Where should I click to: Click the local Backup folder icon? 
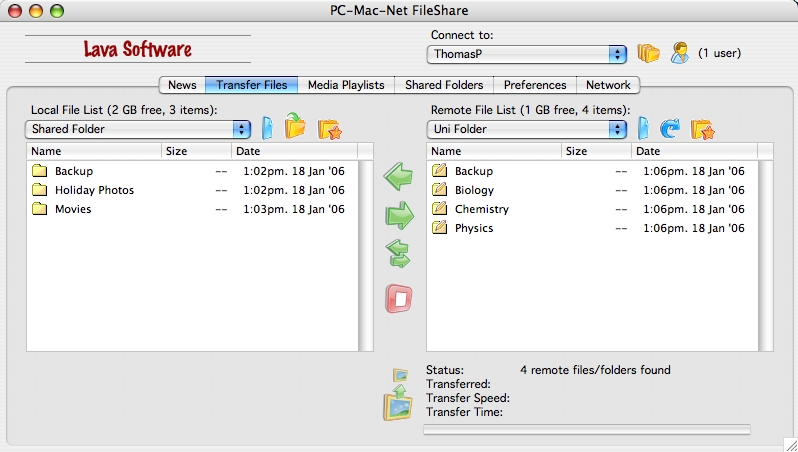[39, 171]
